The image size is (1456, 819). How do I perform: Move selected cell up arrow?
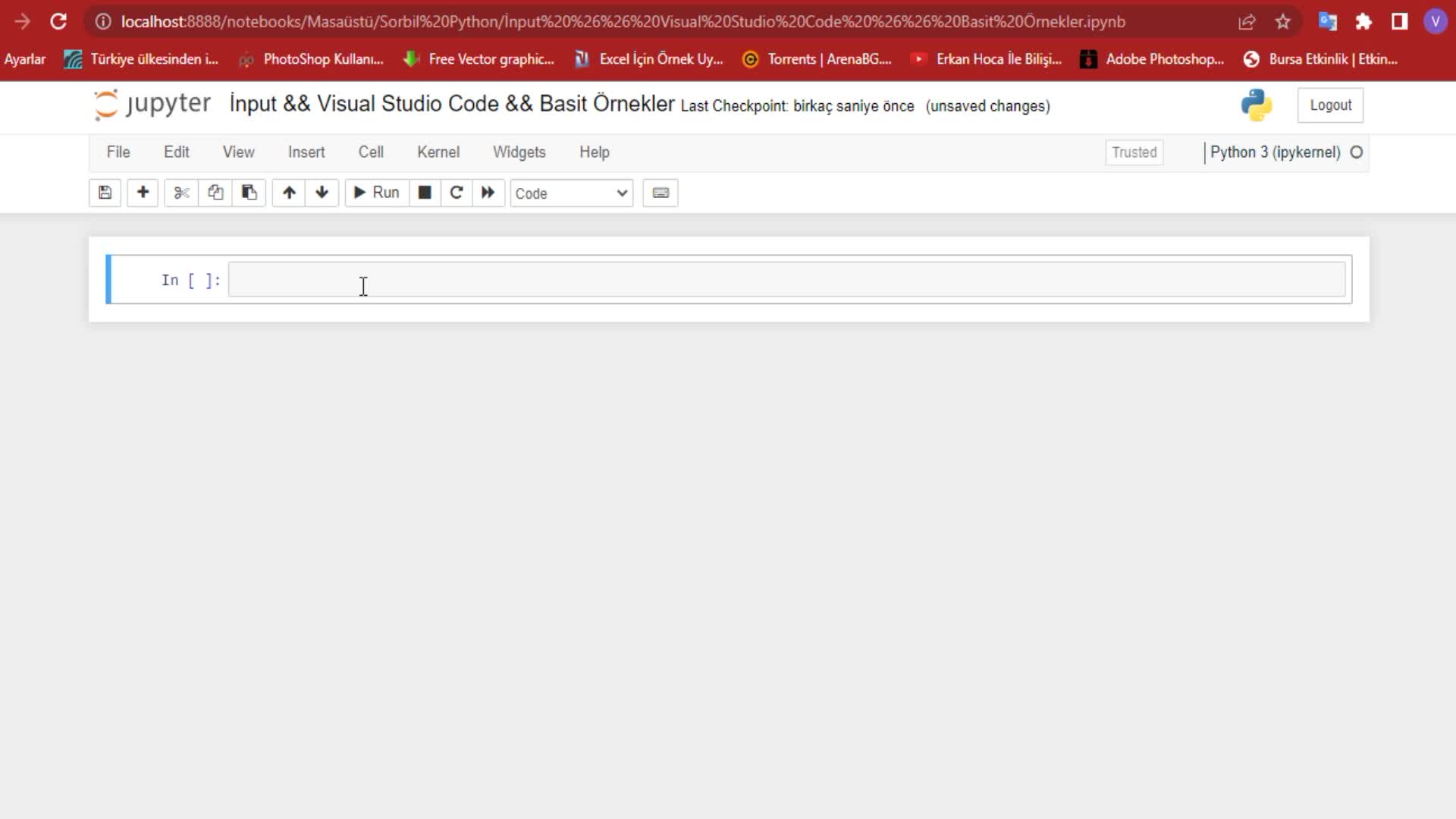click(289, 193)
